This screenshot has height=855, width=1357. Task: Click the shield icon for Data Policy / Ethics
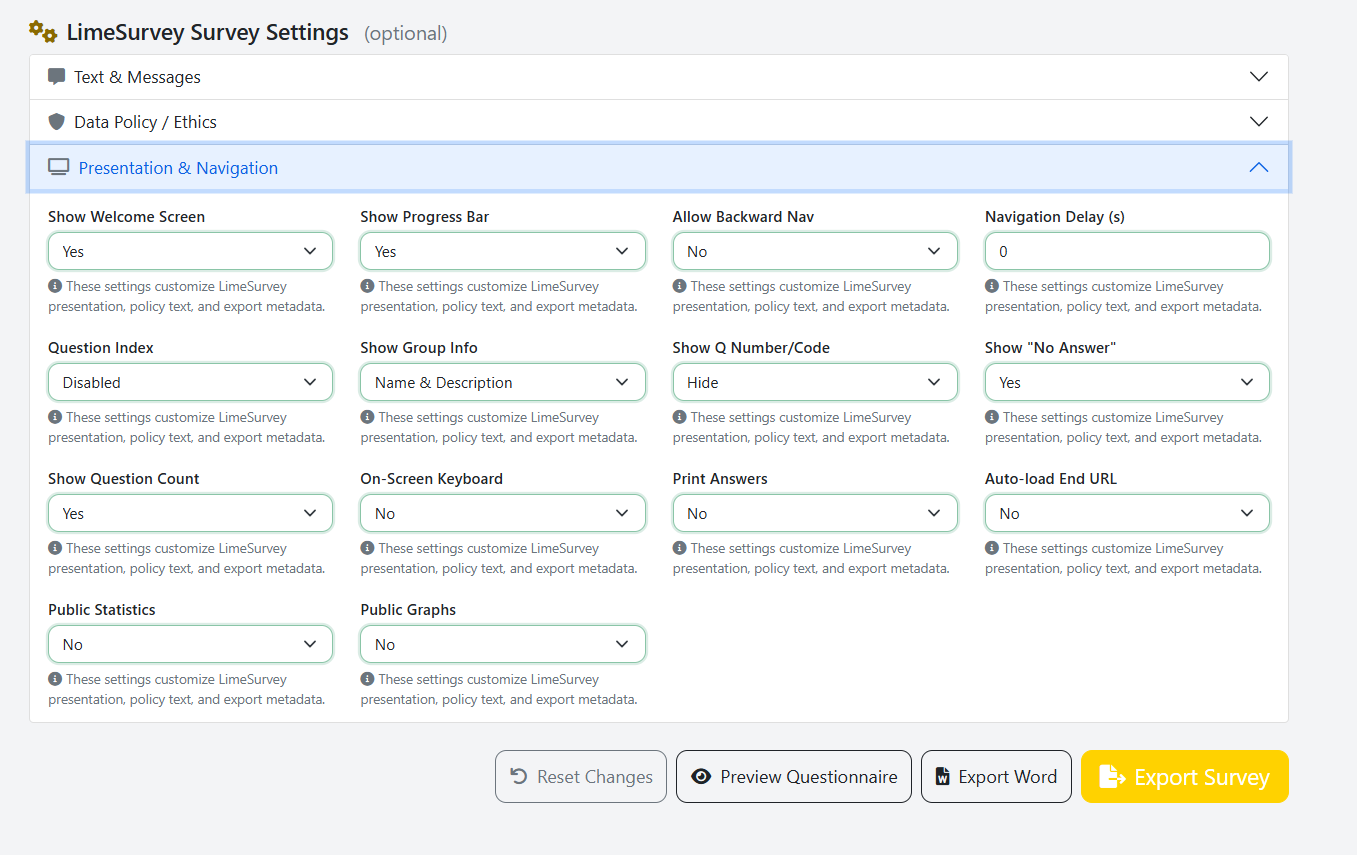tap(57, 122)
